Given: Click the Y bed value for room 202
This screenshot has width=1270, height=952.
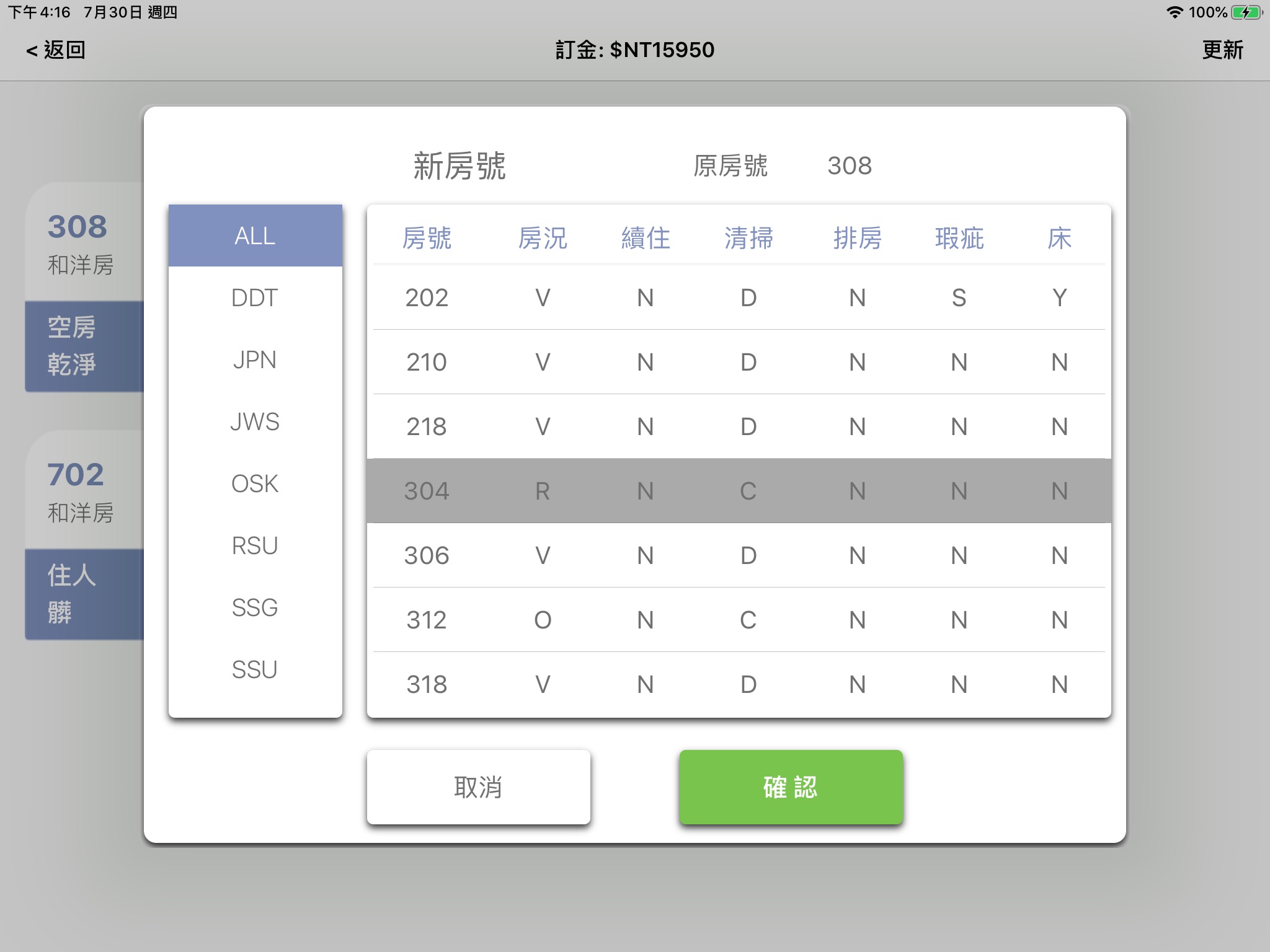Looking at the screenshot, I should click(1060, 298).
